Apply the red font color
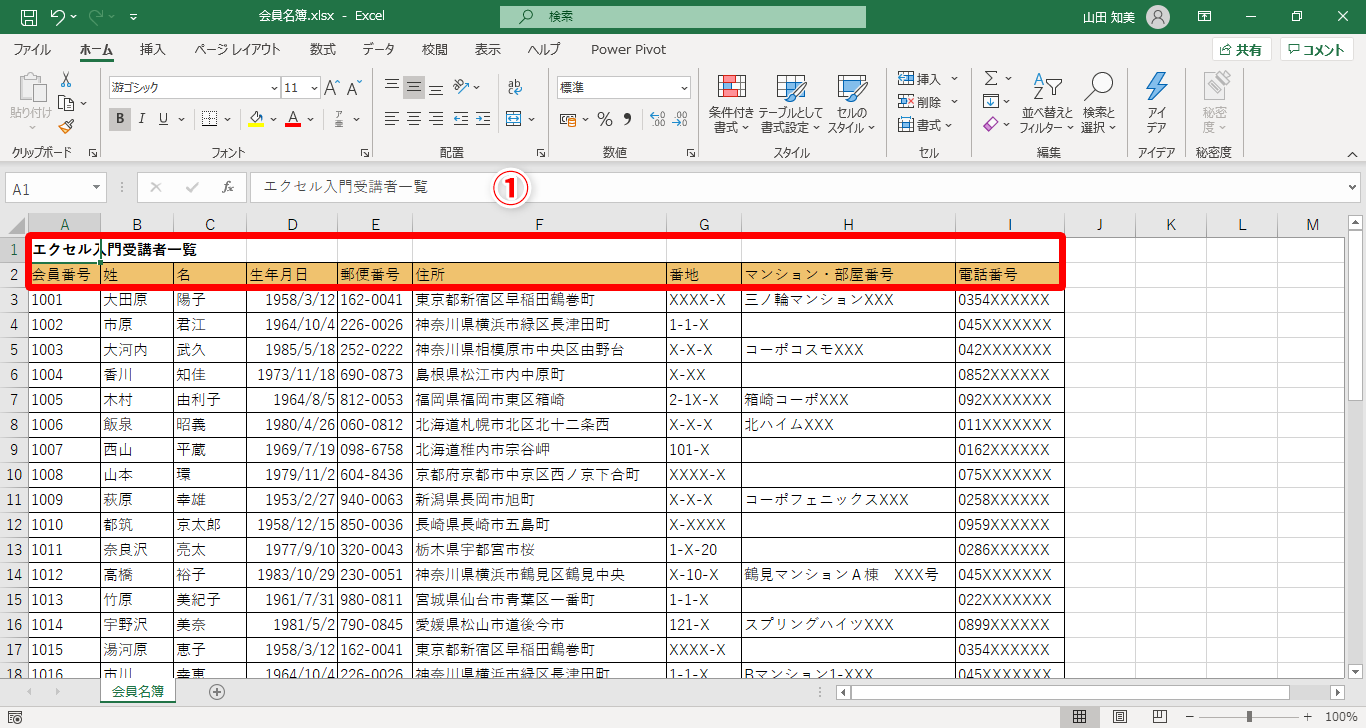Screen dimensions: 1366x728 coord(293,119)
